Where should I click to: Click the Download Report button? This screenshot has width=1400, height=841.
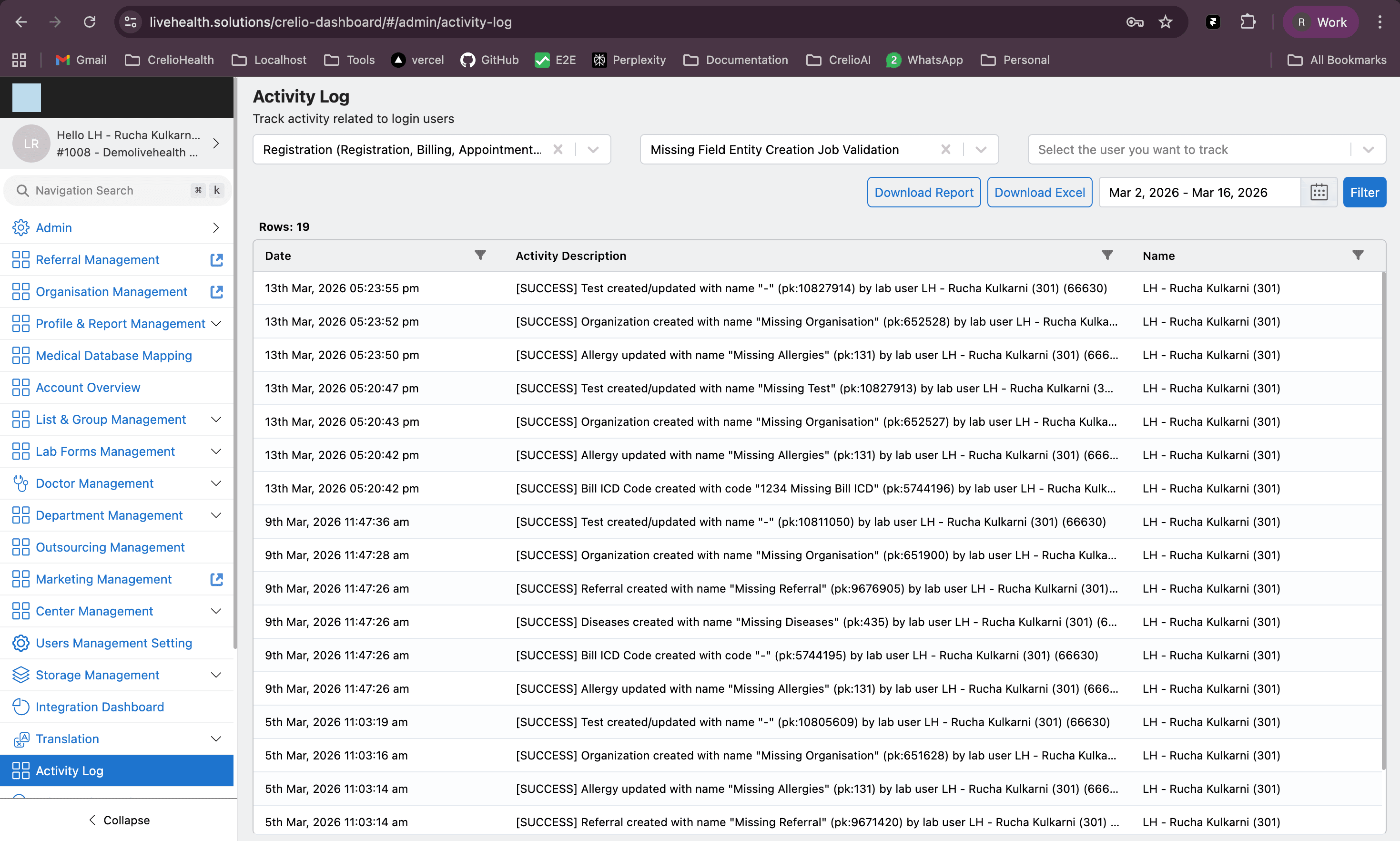pos(923,192)
